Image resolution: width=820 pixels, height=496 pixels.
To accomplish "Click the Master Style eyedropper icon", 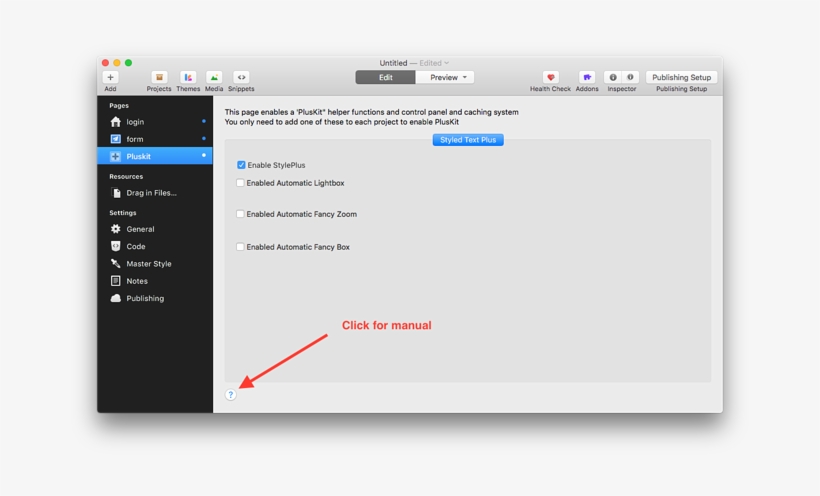I will click(x=116, y=264).
